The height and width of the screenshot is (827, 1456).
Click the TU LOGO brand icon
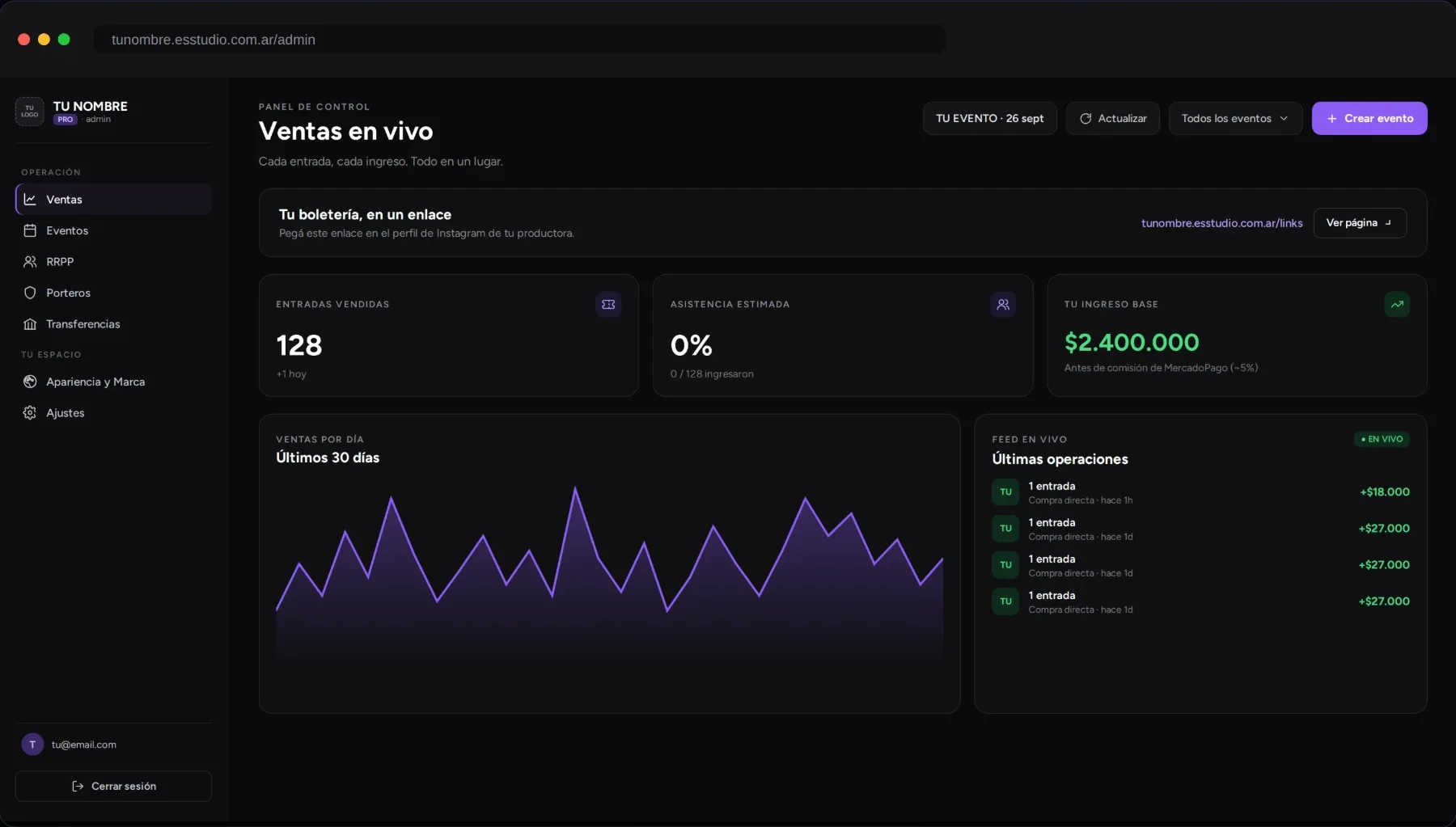click(x=30, y=112)
